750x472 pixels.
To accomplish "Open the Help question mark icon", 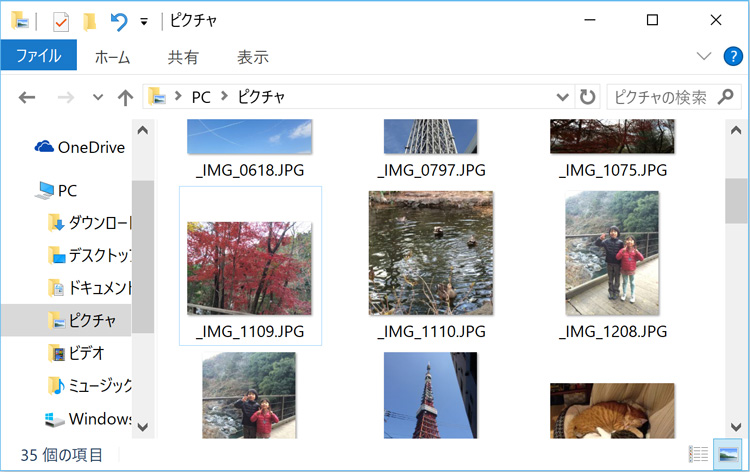I will click(733, 56).
